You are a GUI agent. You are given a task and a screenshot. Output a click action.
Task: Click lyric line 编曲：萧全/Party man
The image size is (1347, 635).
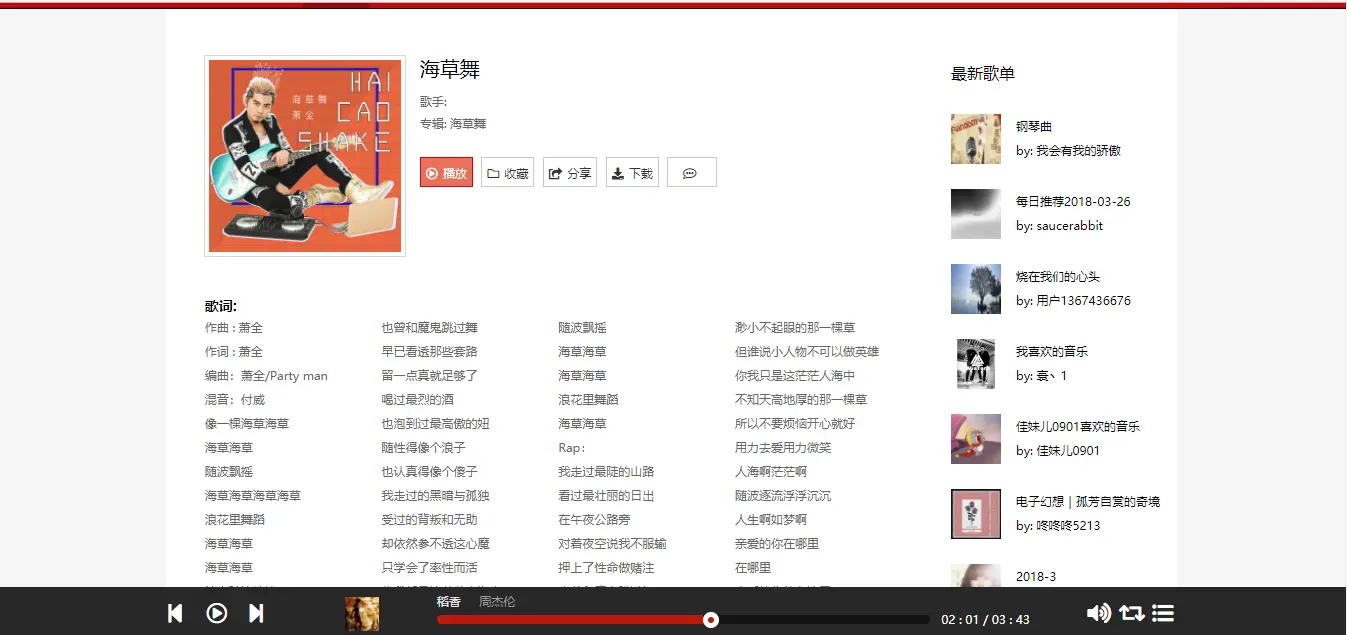point(266,376)
